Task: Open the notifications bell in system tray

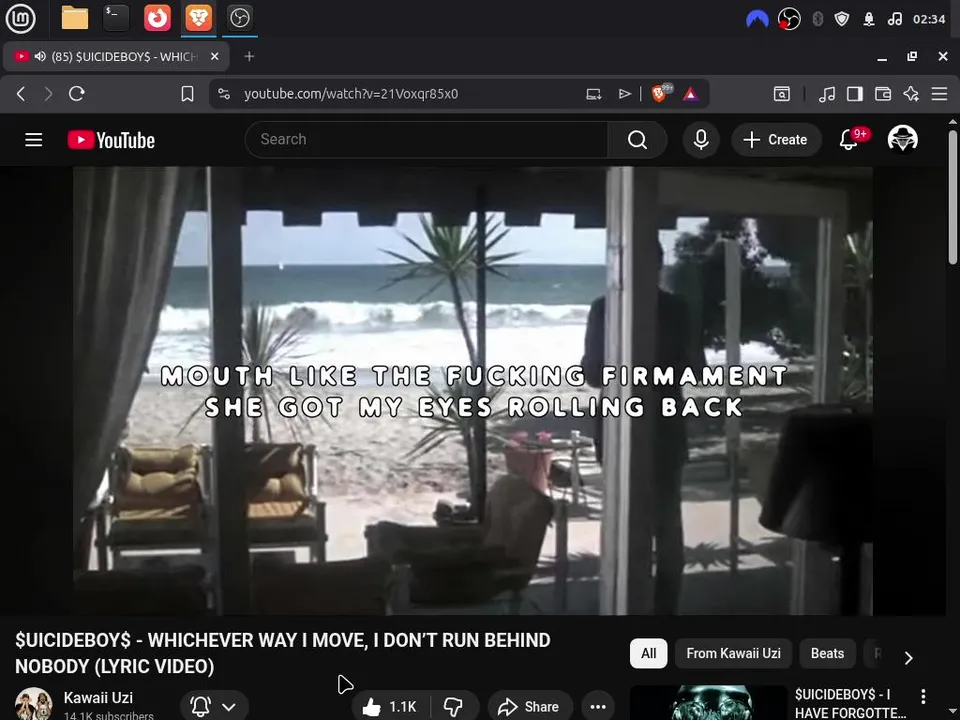Action: 869,19
